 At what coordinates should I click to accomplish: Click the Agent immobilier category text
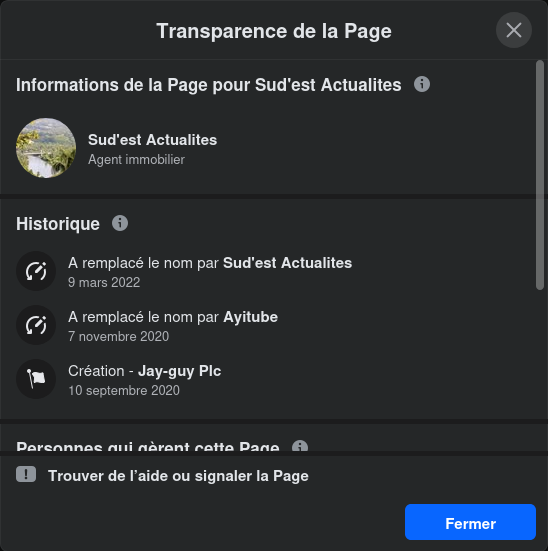[136, 160]
